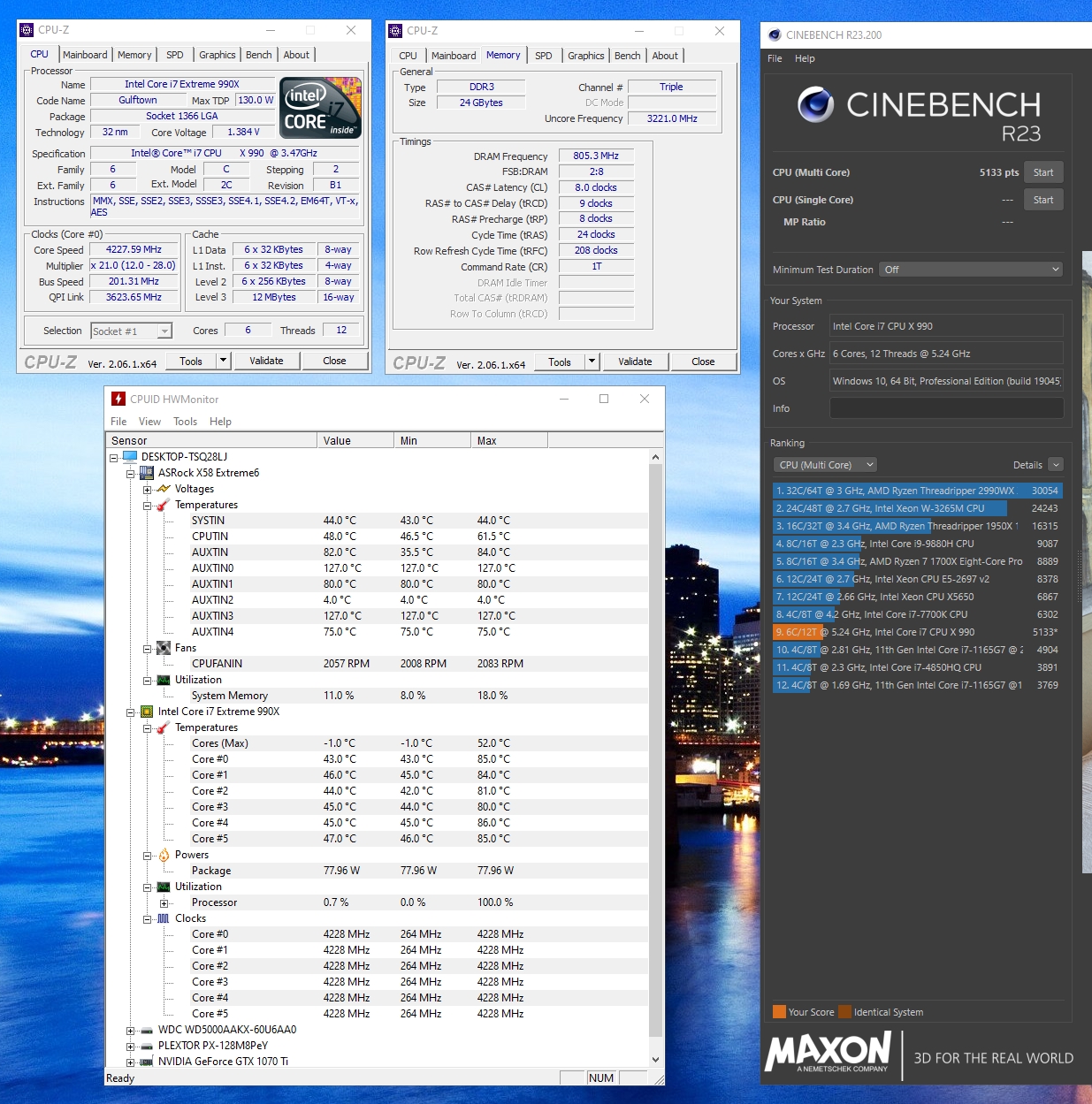Viewport: 1092px width, 1104px height.
Task: Open the CPU (Multi Core) ranking dropdown
Action: (825, 465)
